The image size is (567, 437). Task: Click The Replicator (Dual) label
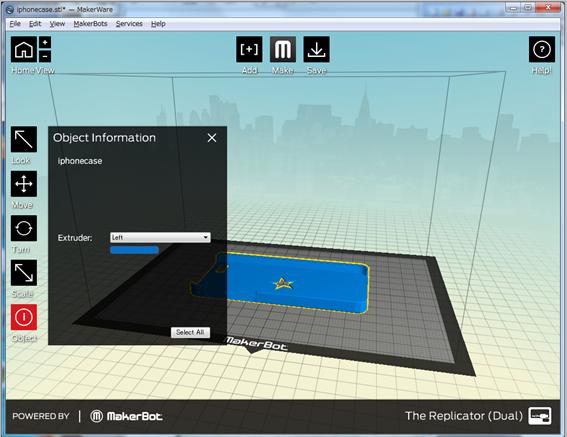[x=464, y=416]
